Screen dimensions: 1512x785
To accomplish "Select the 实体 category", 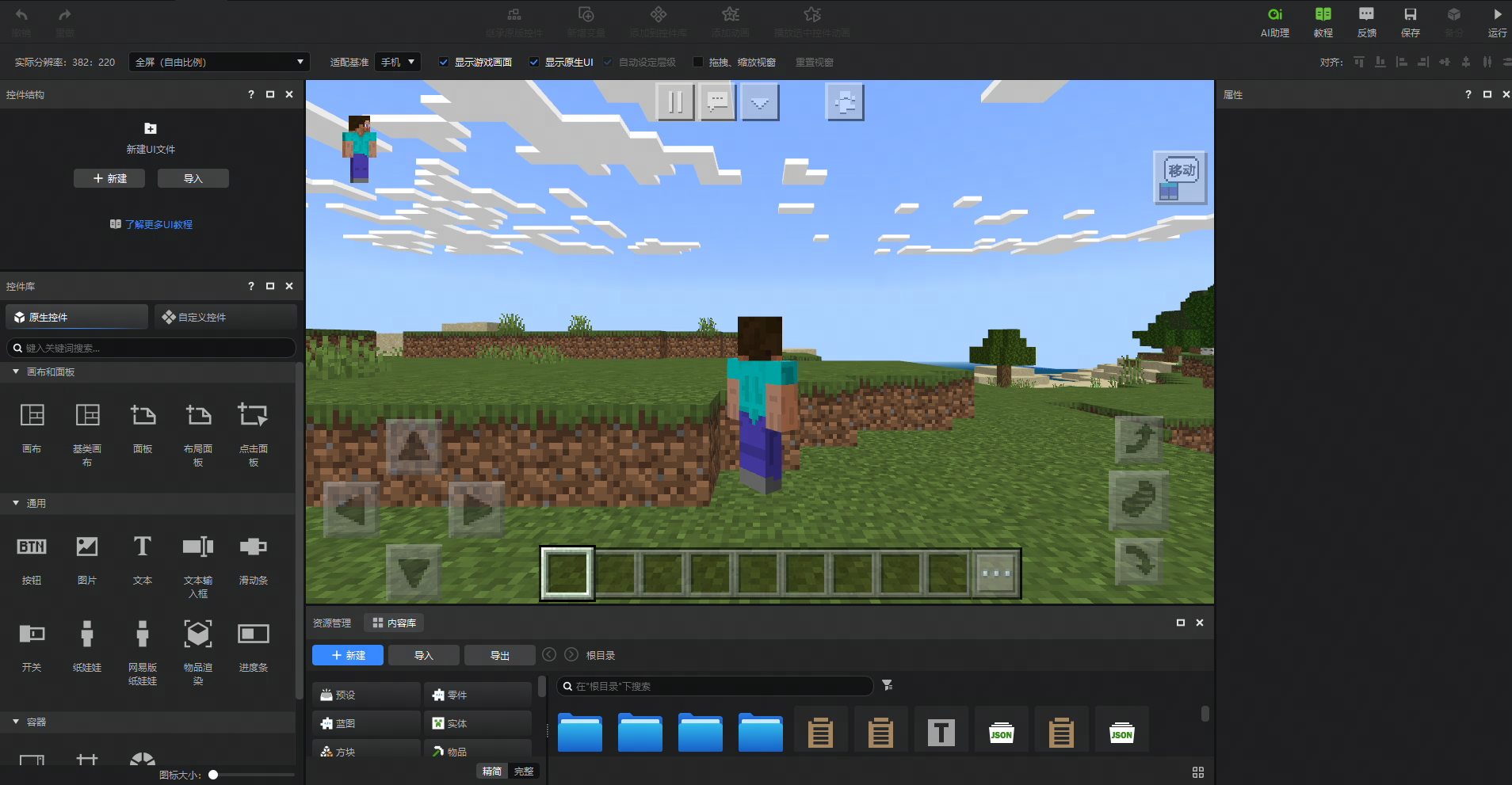I will (478, 723).
